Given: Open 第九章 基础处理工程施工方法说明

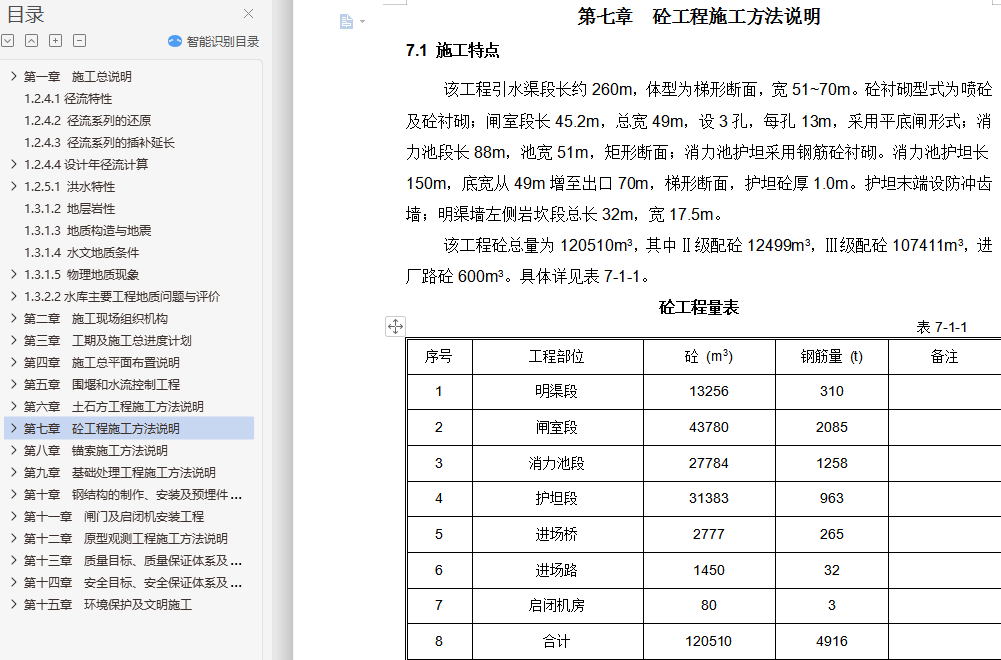Looking at the screenshot, I should [119, 473].
